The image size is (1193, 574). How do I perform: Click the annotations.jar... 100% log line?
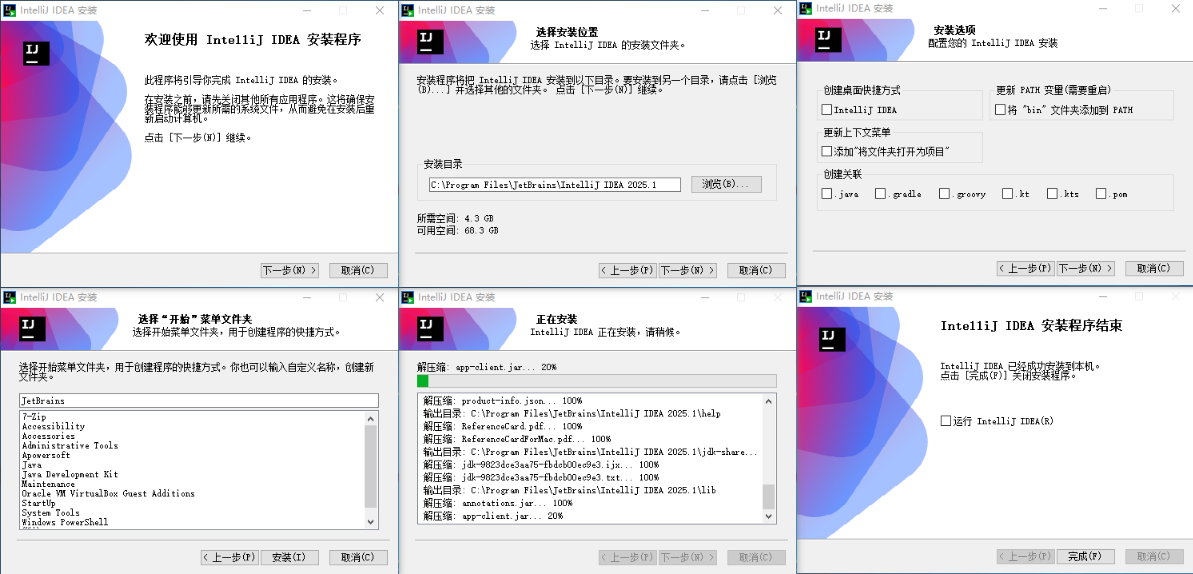pos(498,503)
